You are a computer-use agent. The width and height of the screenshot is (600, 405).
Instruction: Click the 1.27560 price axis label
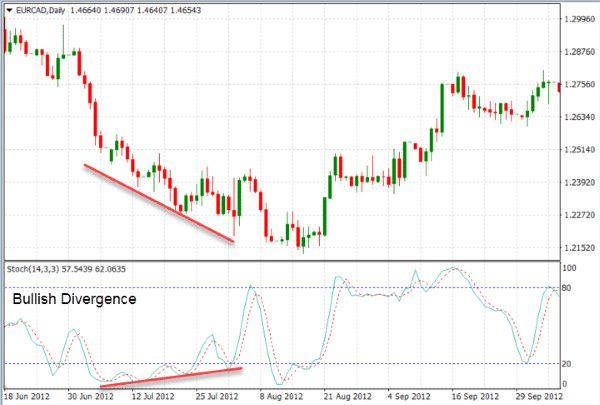[580, 85]
